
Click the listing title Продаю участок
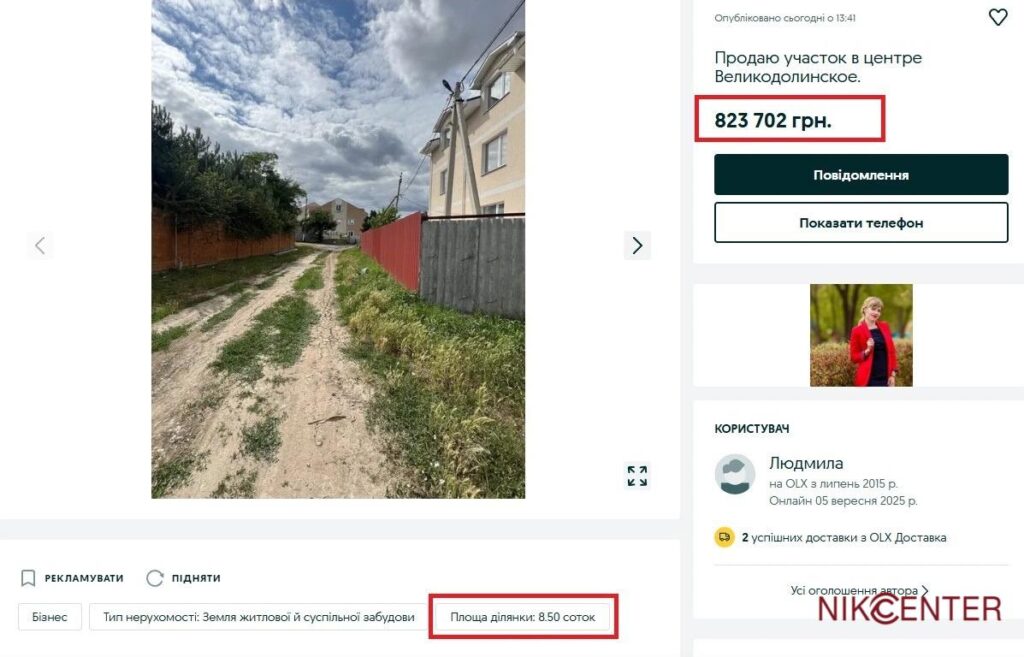click(818, 67)
